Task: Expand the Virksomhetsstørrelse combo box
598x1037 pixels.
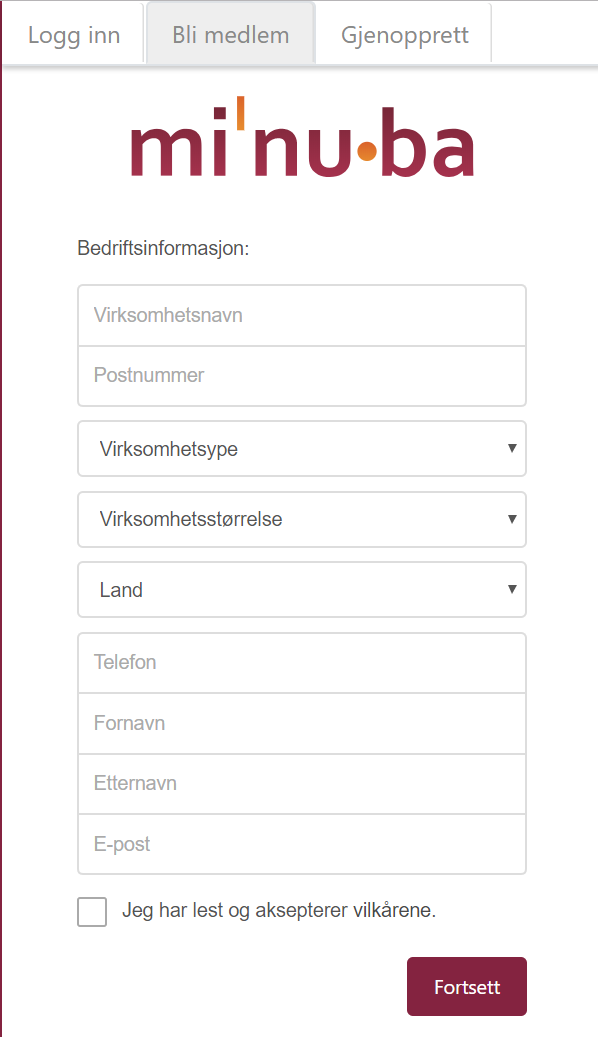Action: (x=302, y=519)
